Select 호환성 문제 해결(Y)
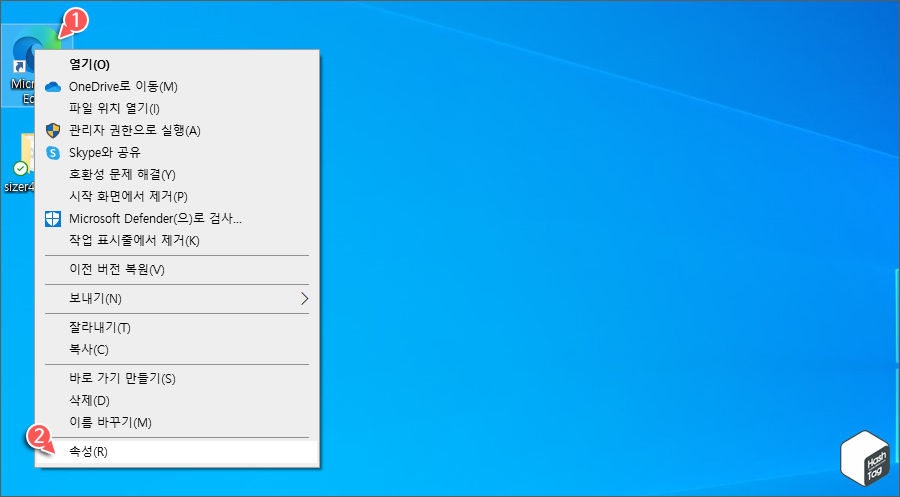This screenshot has height=497, width=900. click(x=177, y=174)
